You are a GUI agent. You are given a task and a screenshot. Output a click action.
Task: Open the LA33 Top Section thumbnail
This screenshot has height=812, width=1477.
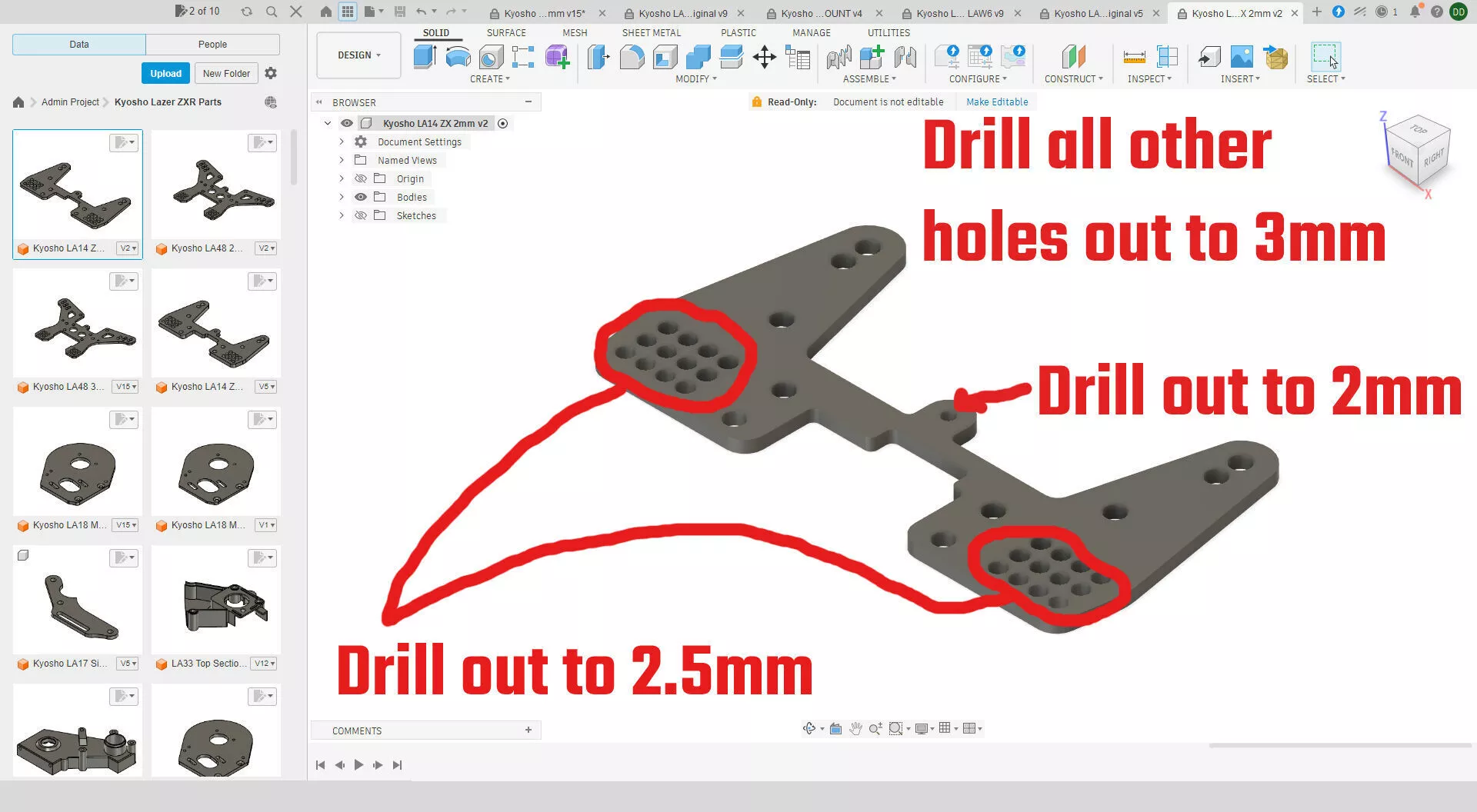tap(216, 600)
